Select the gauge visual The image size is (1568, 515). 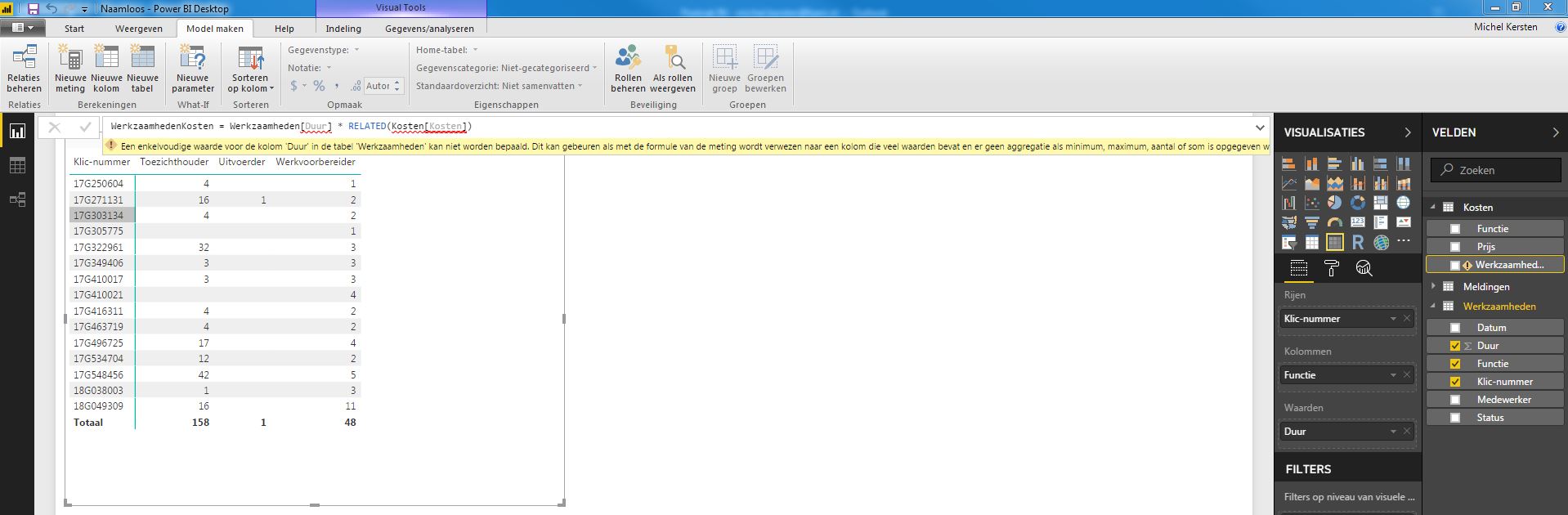(x=1334, y=222)
